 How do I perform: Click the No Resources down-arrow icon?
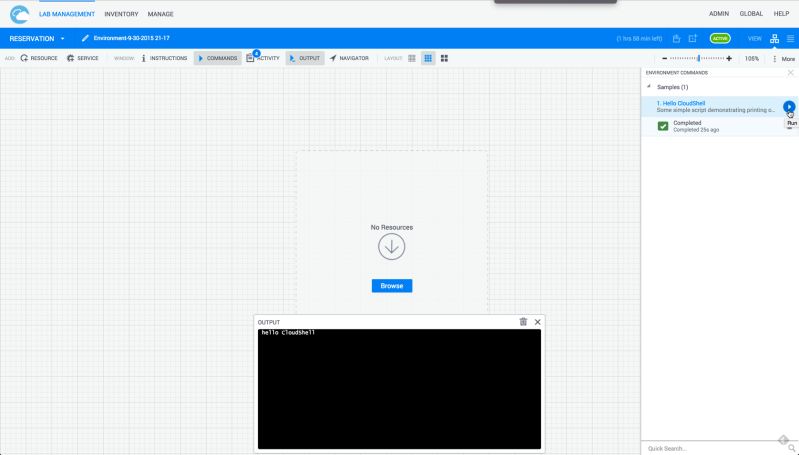click(391, 247)
